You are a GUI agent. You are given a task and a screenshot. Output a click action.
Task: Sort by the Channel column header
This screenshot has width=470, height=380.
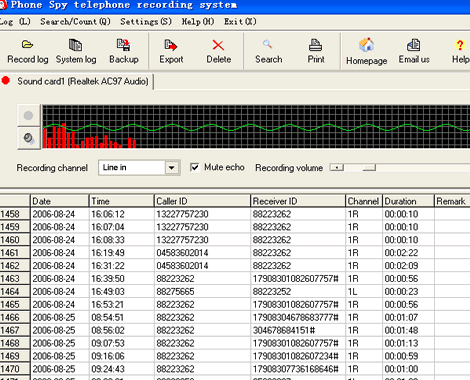(364, 201)
